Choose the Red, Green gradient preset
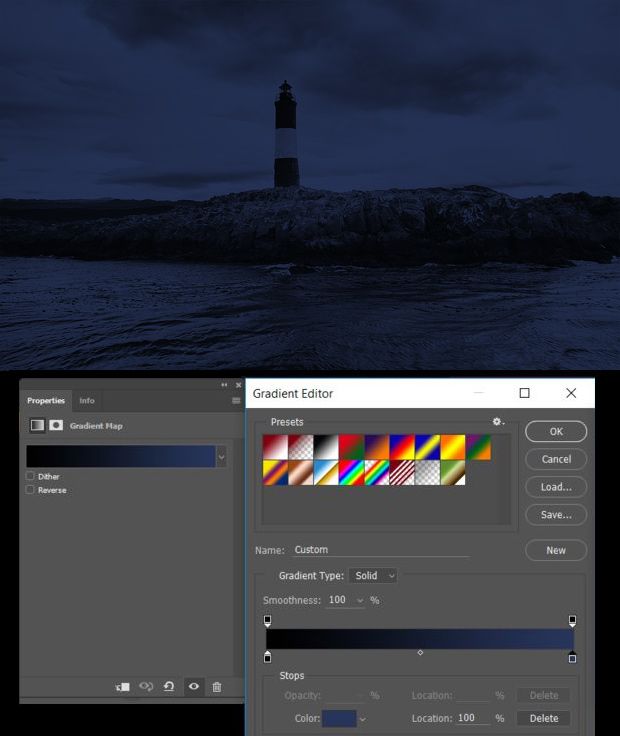Image resolution: width=620 pixels, height=736 pixels. (x=352, y=447)
